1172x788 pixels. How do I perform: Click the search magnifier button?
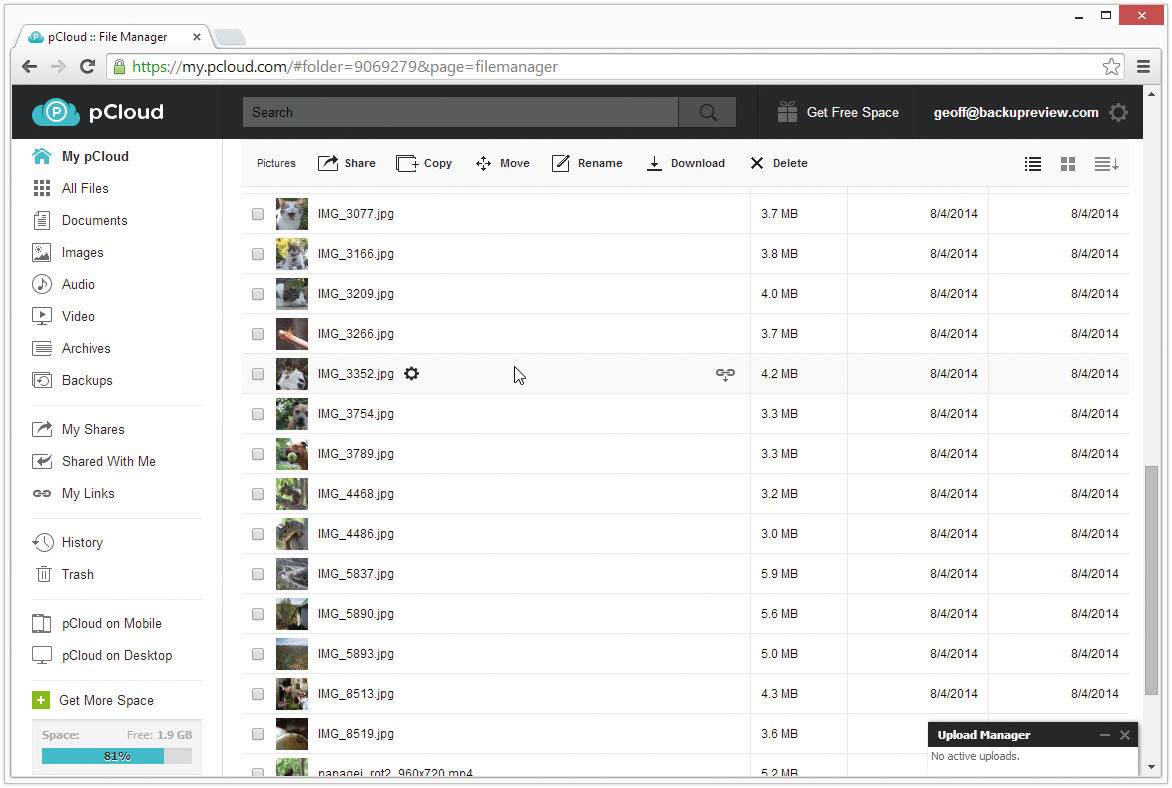click(x=707, y=112)
